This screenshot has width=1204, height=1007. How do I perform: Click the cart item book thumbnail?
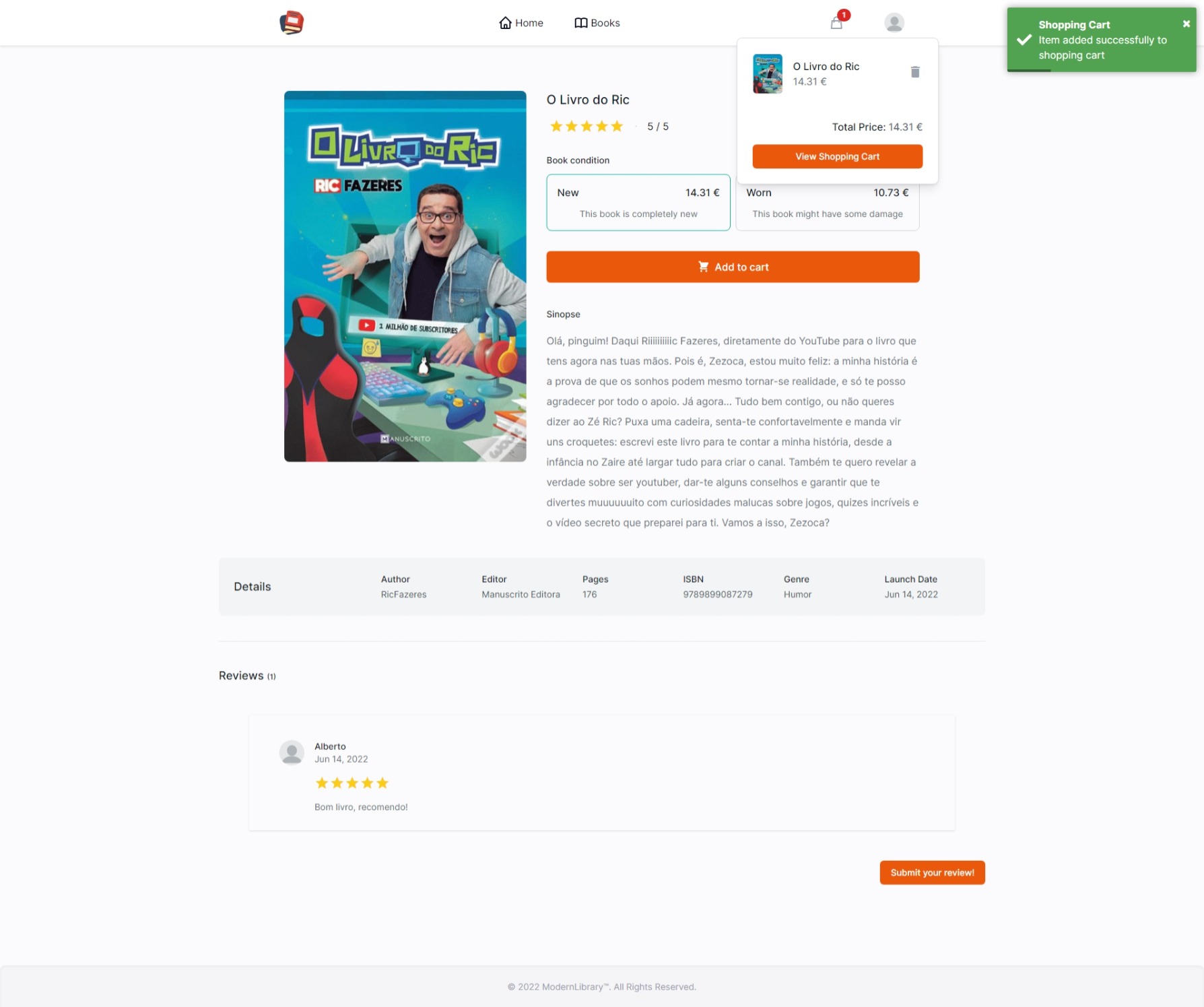(x=767, y=73)
